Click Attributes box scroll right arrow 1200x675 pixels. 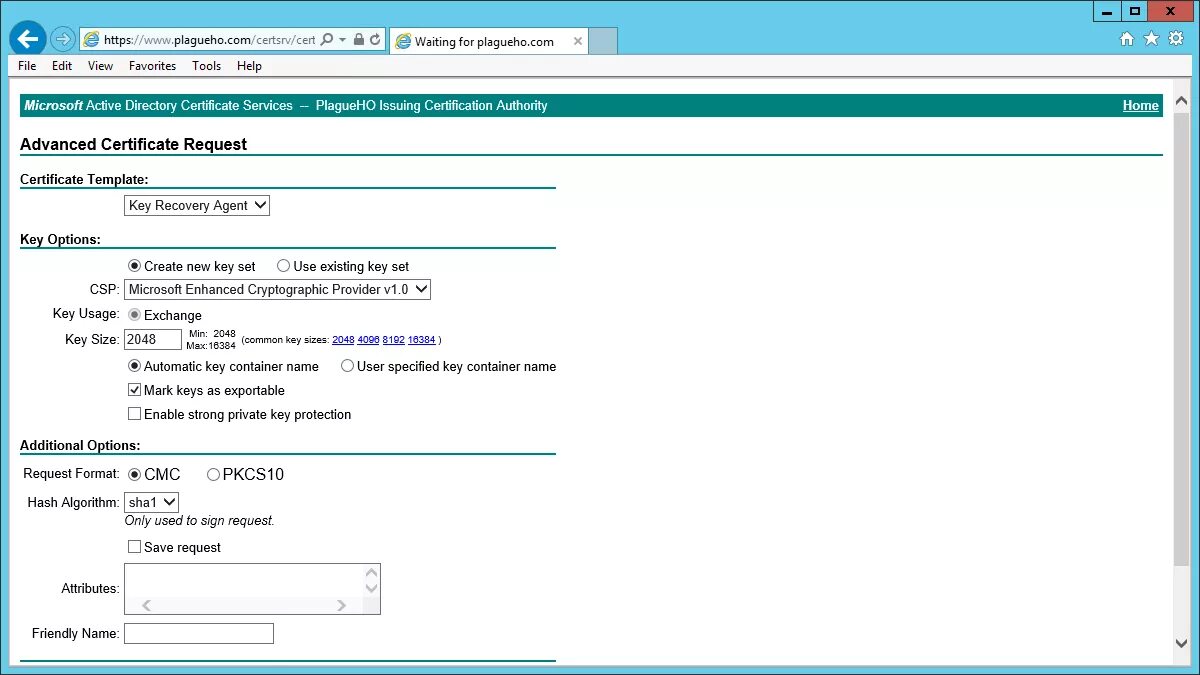point(341,605)
